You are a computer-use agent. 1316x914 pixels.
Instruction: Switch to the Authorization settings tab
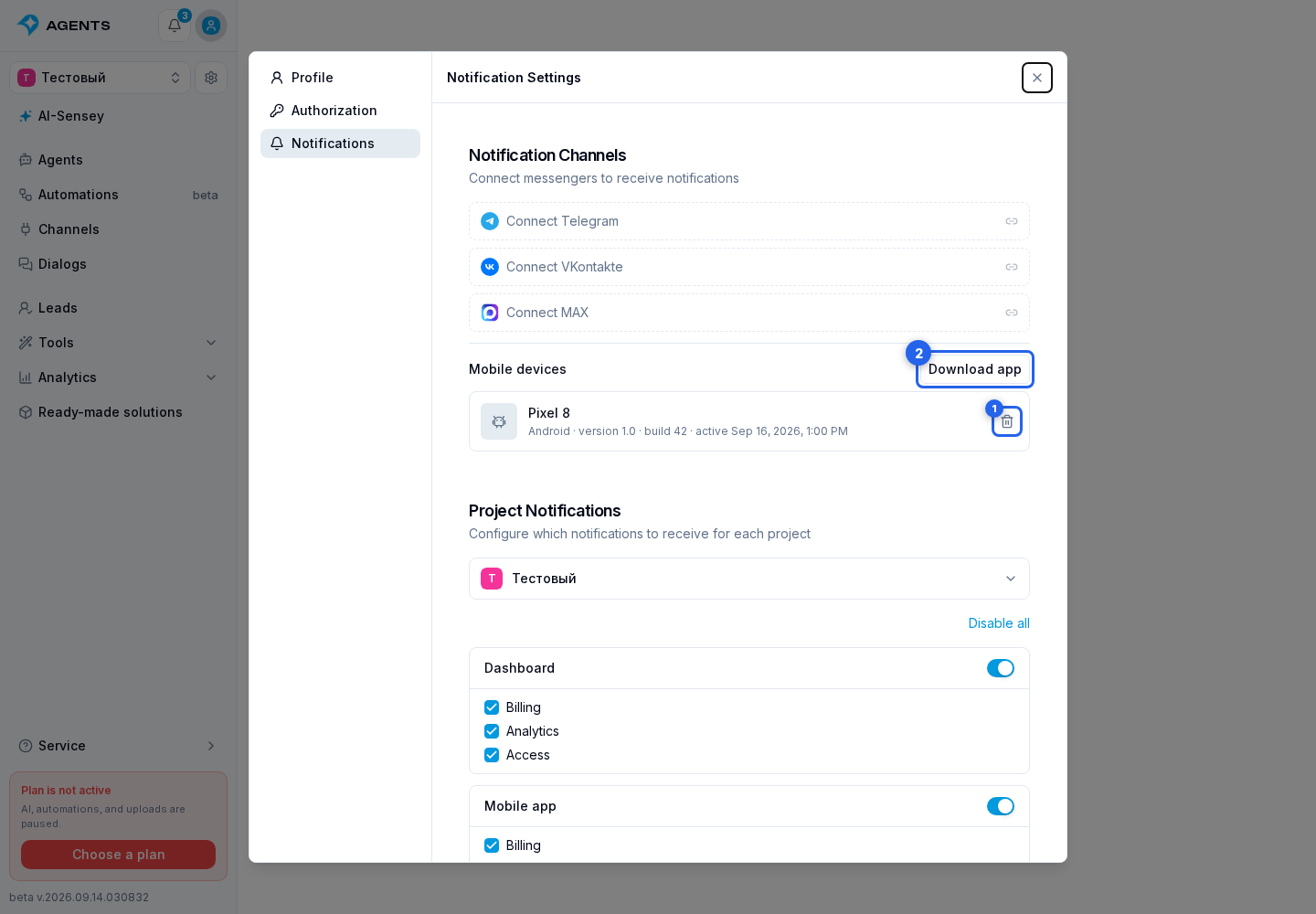tap(340, 111)
